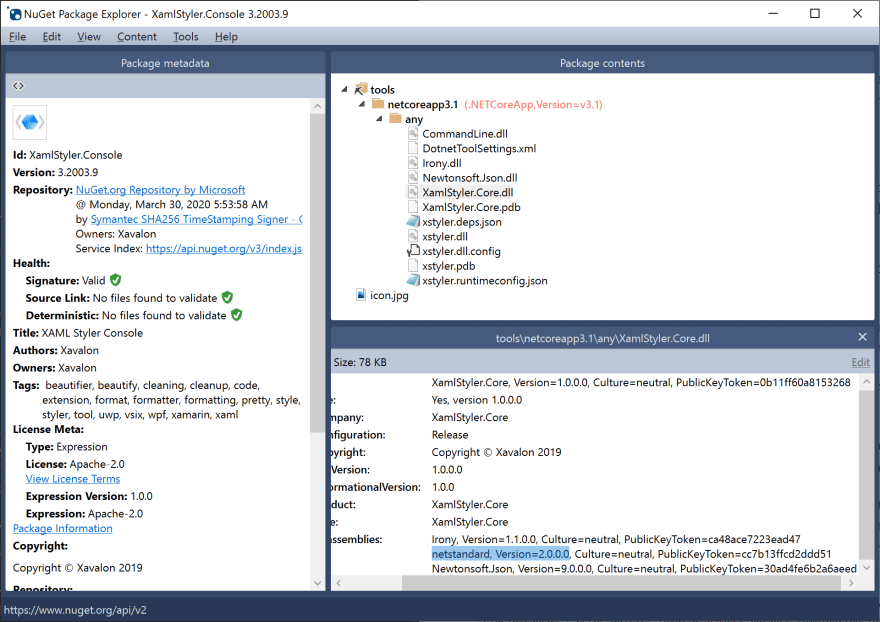Click the metadata source view icon
Viewport: 880px width, 622px height.
click(x=19, y=86)
